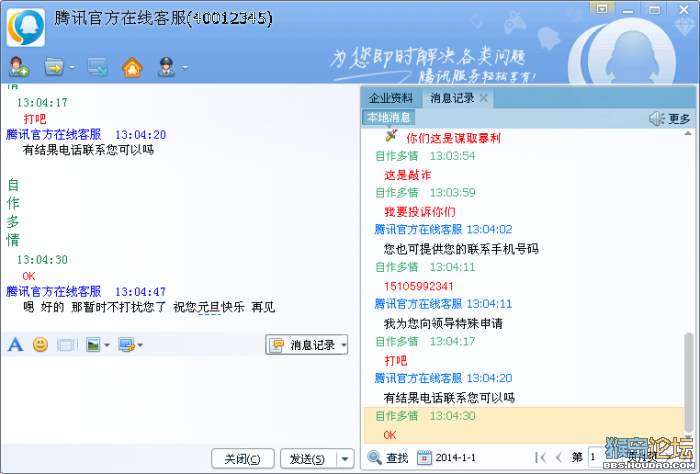Switch to the 企业资料 tab
Viewport: 700px width, 474px height.
pyautogui.click(x=391, y=98)
